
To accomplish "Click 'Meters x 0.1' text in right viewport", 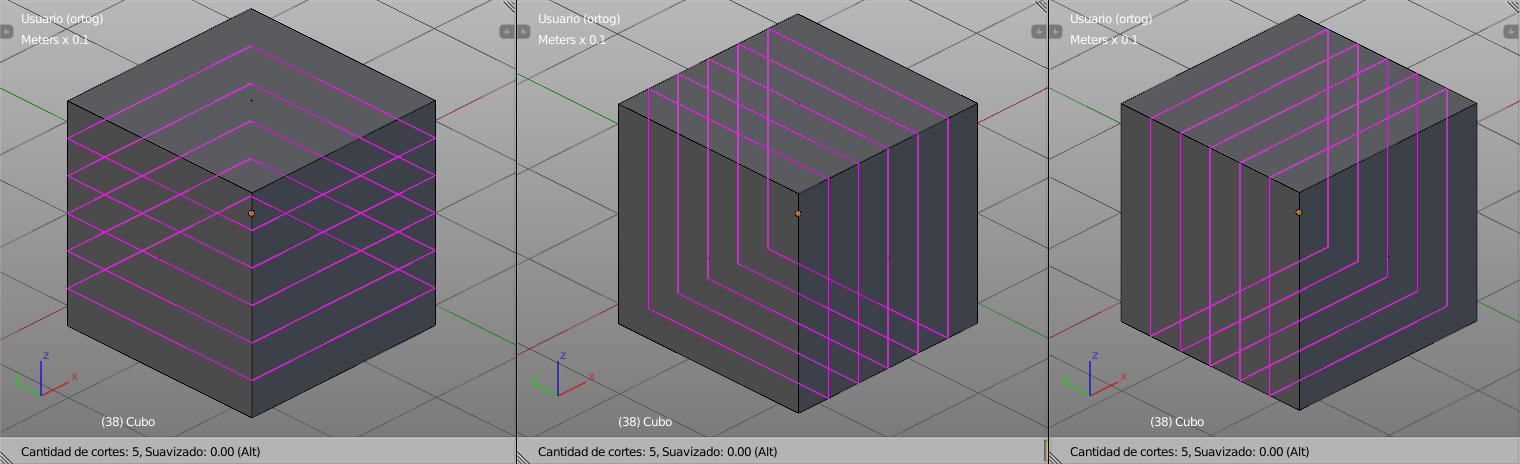I will coord(1104,40).
